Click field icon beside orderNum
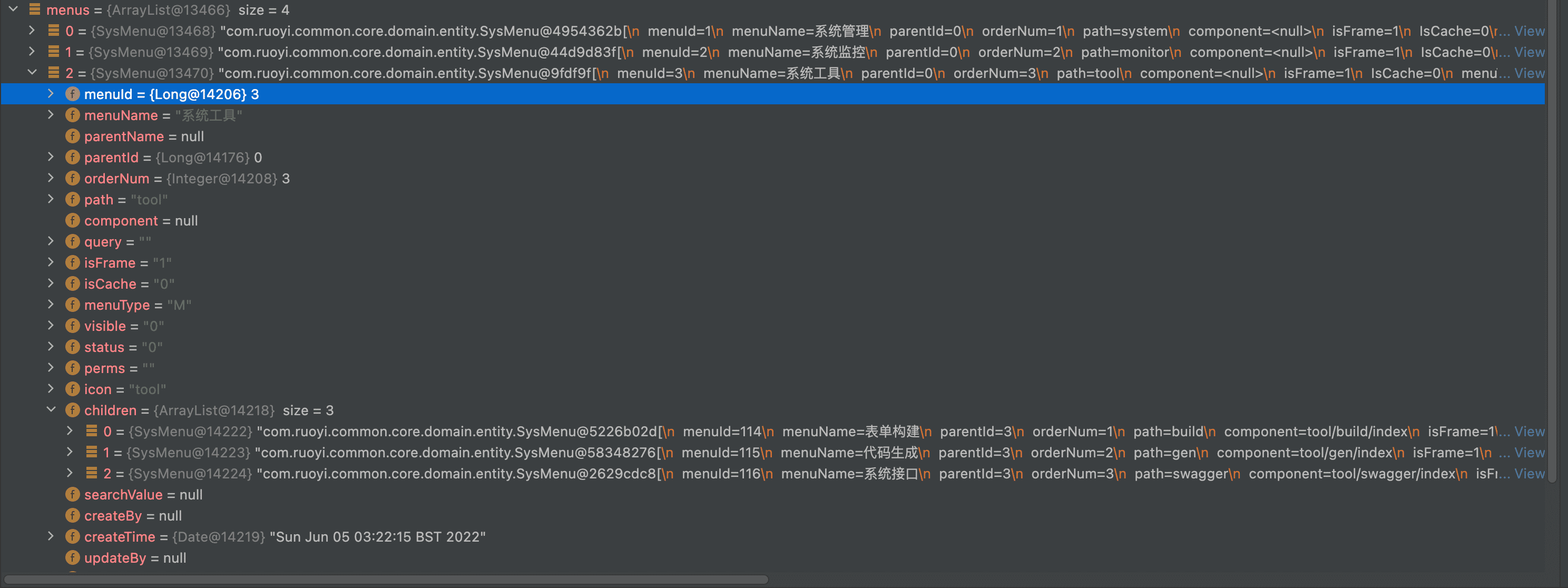The image size is (1568, 588). pos(72,178)
